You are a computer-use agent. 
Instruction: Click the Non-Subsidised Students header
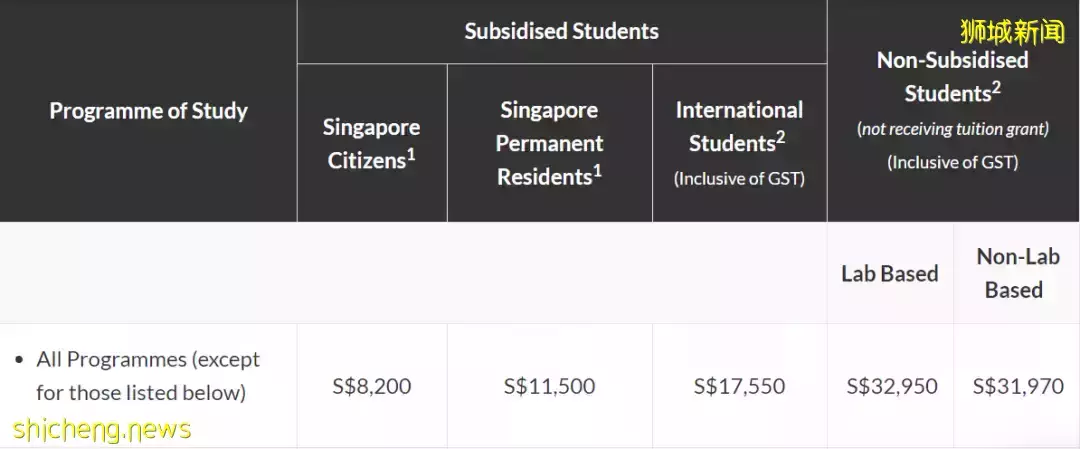click(x=952, y=76)
